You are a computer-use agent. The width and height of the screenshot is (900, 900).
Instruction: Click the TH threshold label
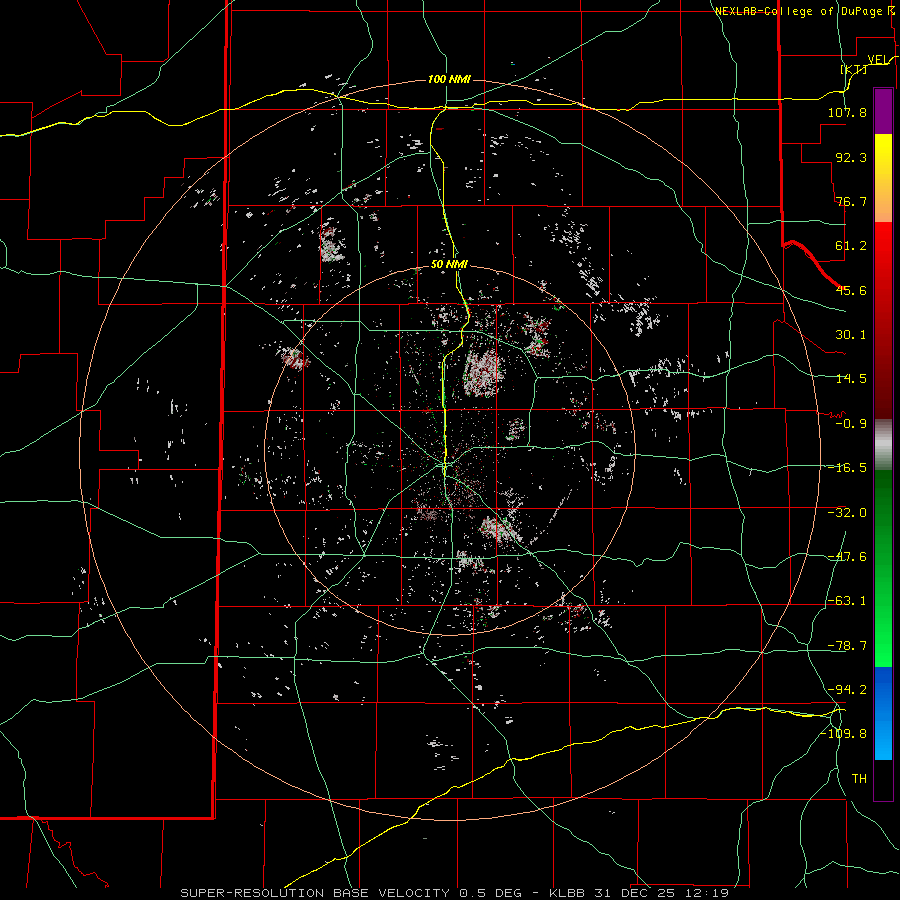pos(859,779)
